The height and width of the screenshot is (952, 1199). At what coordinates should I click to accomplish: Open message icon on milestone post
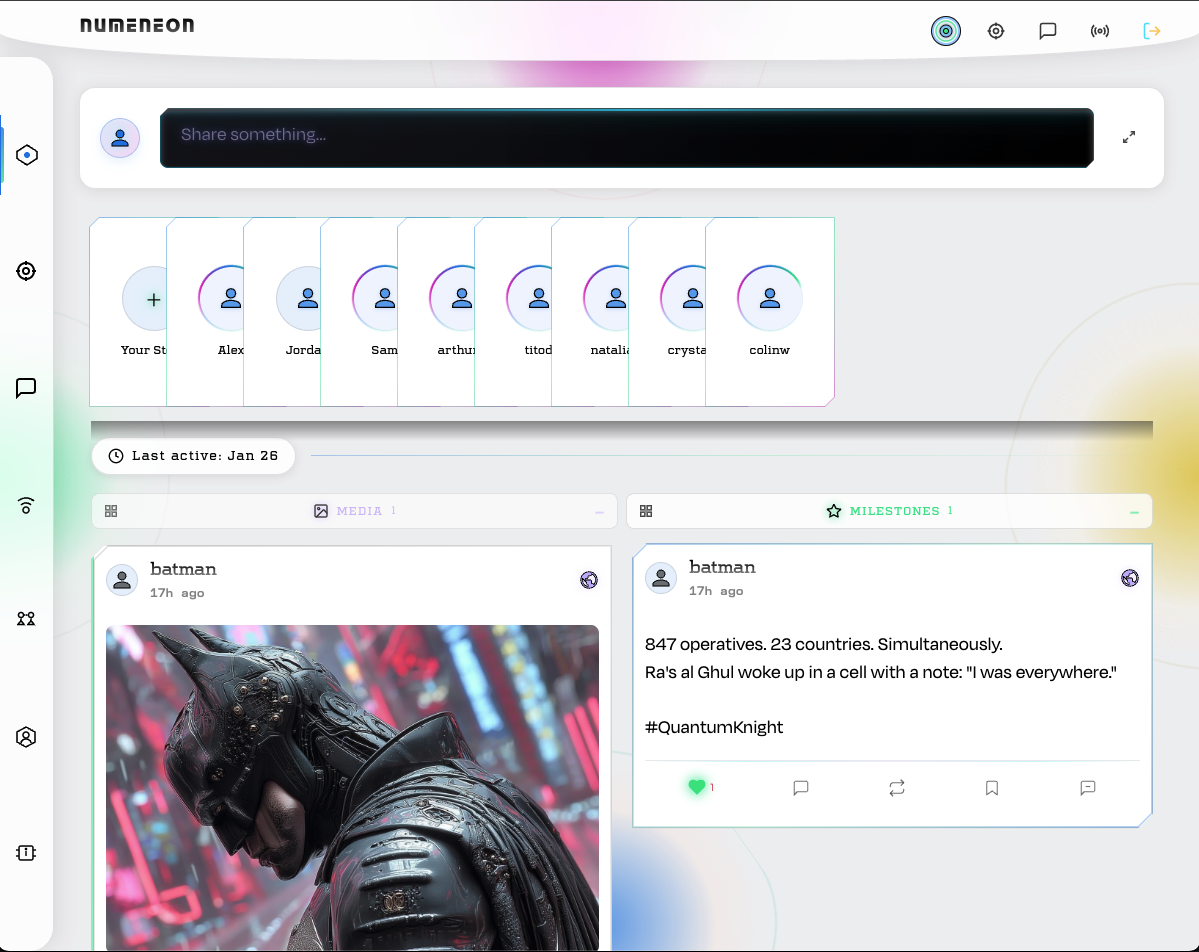point(1087,788)
